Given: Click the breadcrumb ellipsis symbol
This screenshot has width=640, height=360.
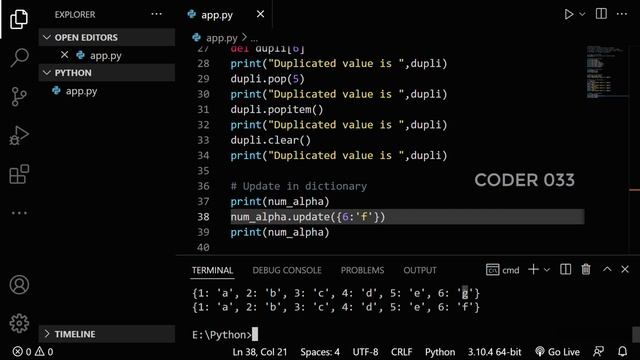Looking at the screenshot, I should pos(254,39).
